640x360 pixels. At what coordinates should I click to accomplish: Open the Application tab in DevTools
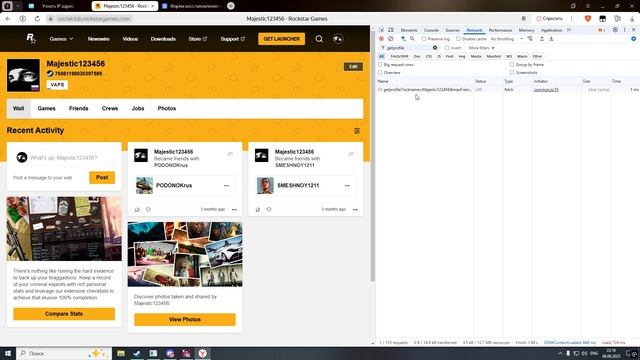pyautogui.click(x=551, y=30)
